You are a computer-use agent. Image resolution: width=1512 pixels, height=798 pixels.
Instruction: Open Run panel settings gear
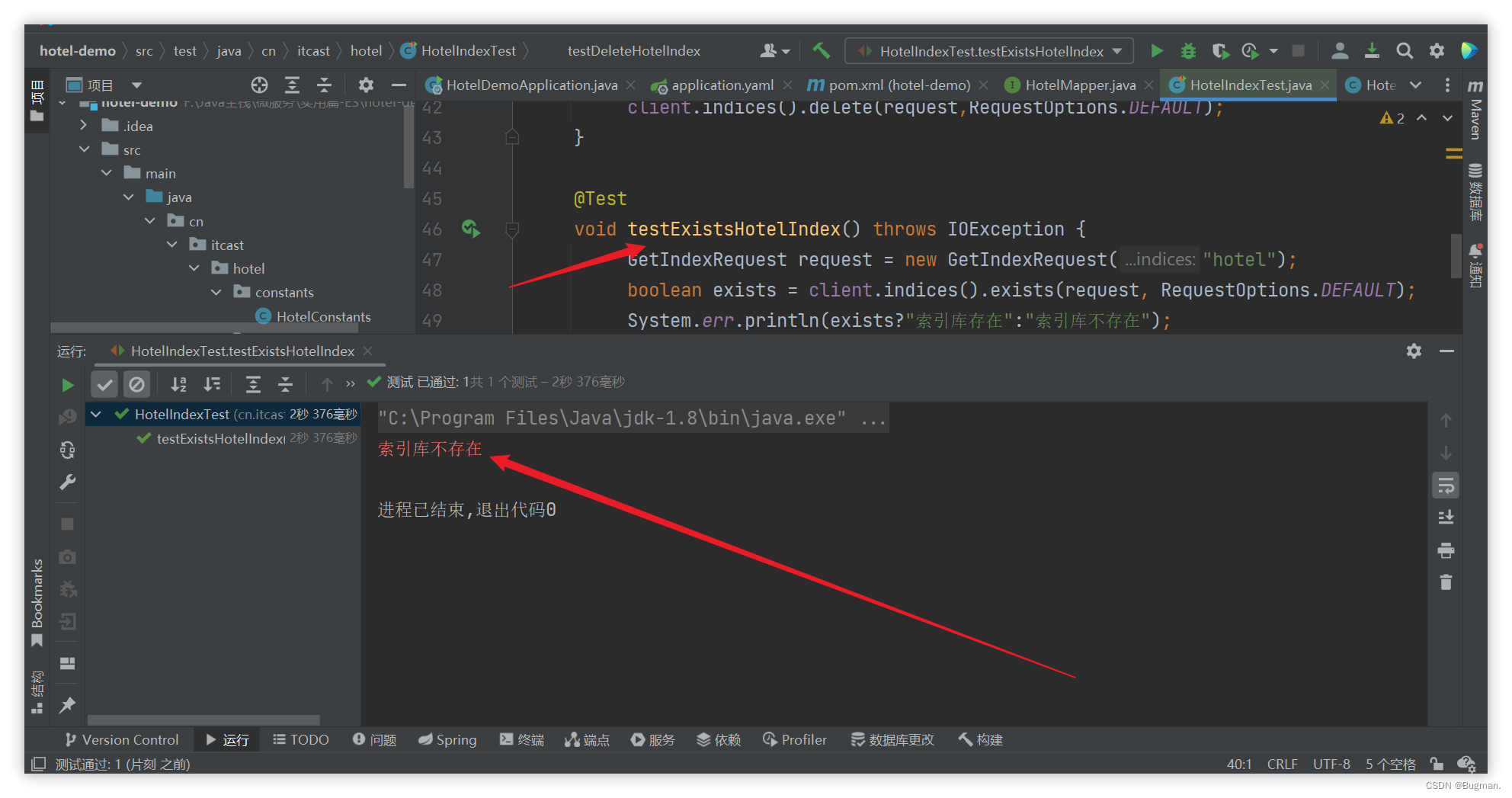pos(1414,351)
